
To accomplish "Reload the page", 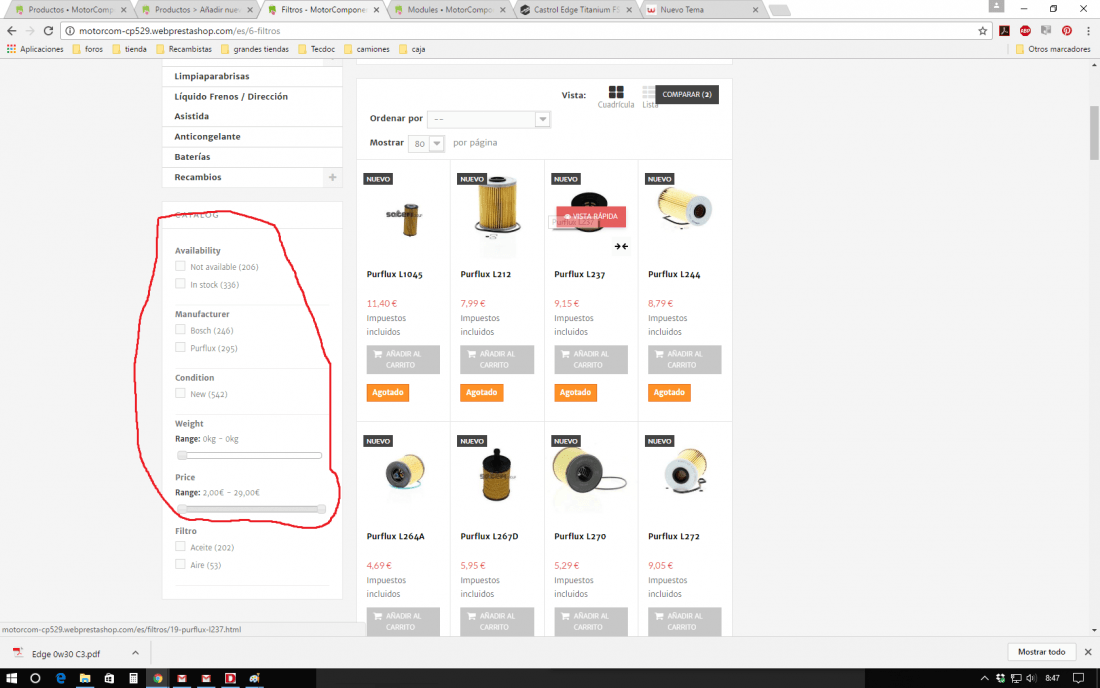I will click(48, 31).
